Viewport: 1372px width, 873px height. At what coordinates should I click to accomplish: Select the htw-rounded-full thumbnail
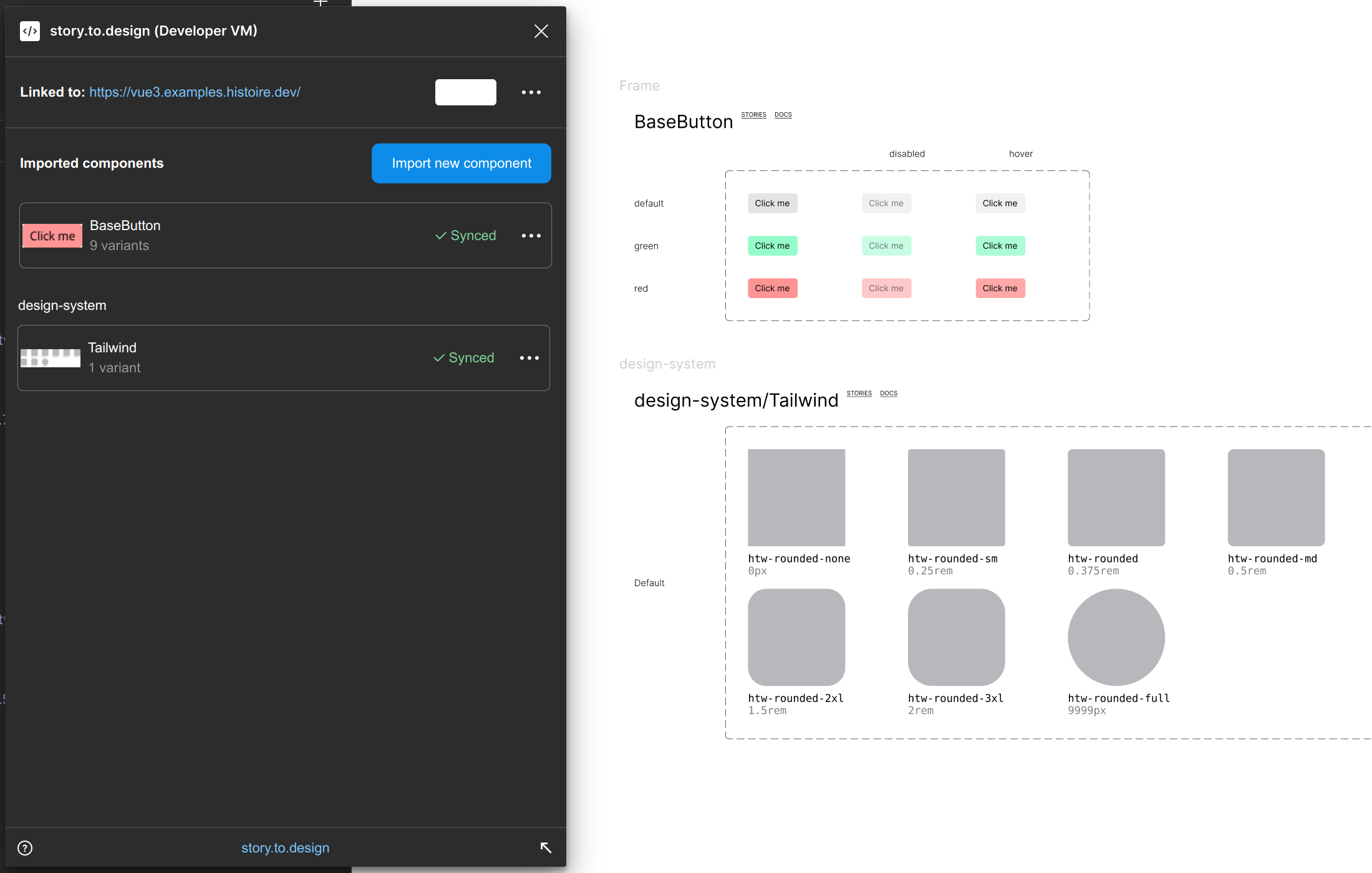1116,637
